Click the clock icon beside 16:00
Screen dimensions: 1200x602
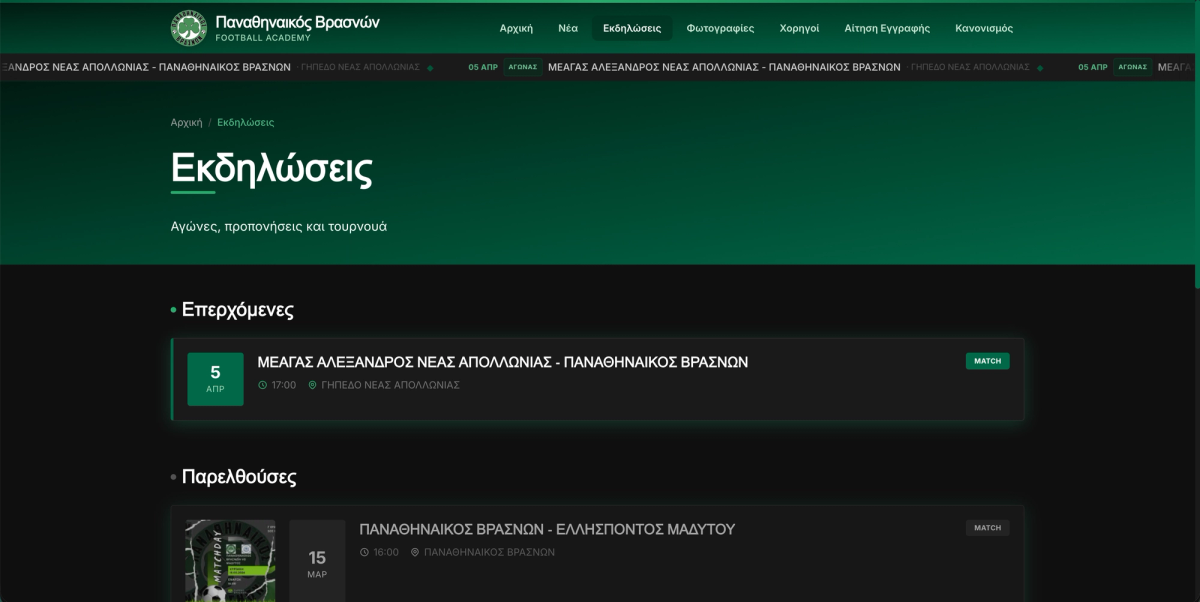click(364, 552)
